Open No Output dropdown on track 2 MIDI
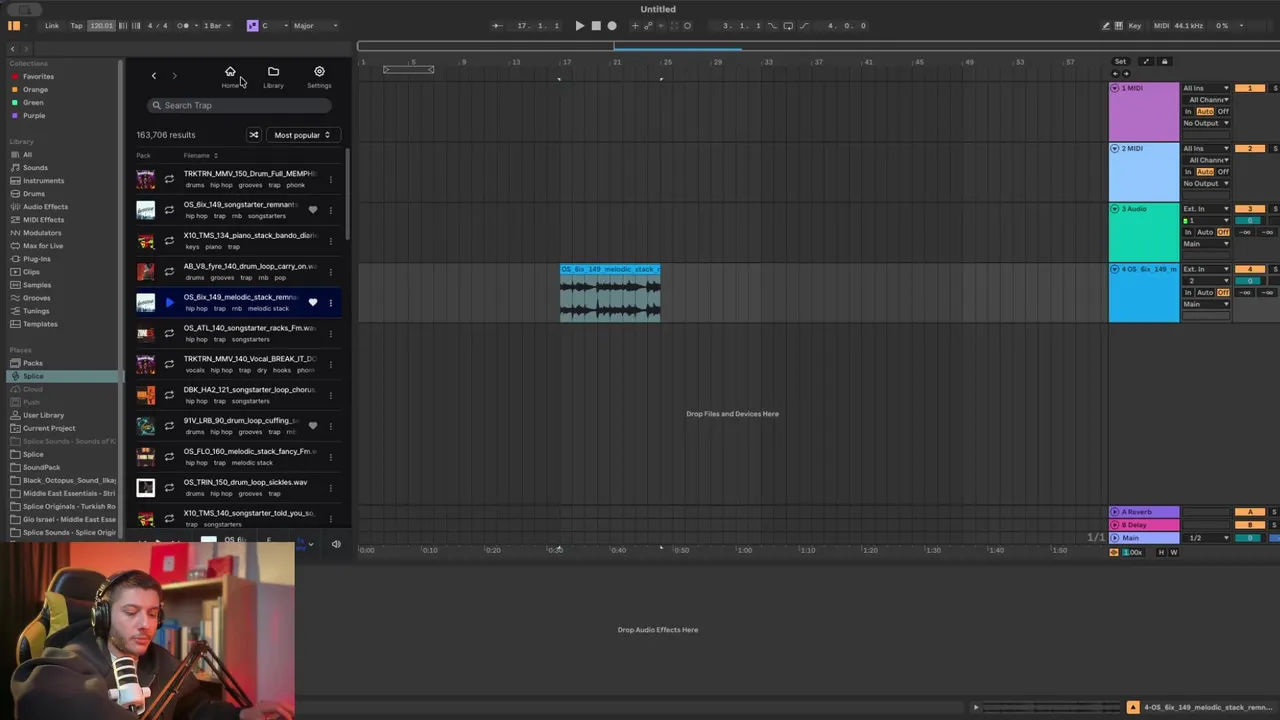 (1206, 183)
